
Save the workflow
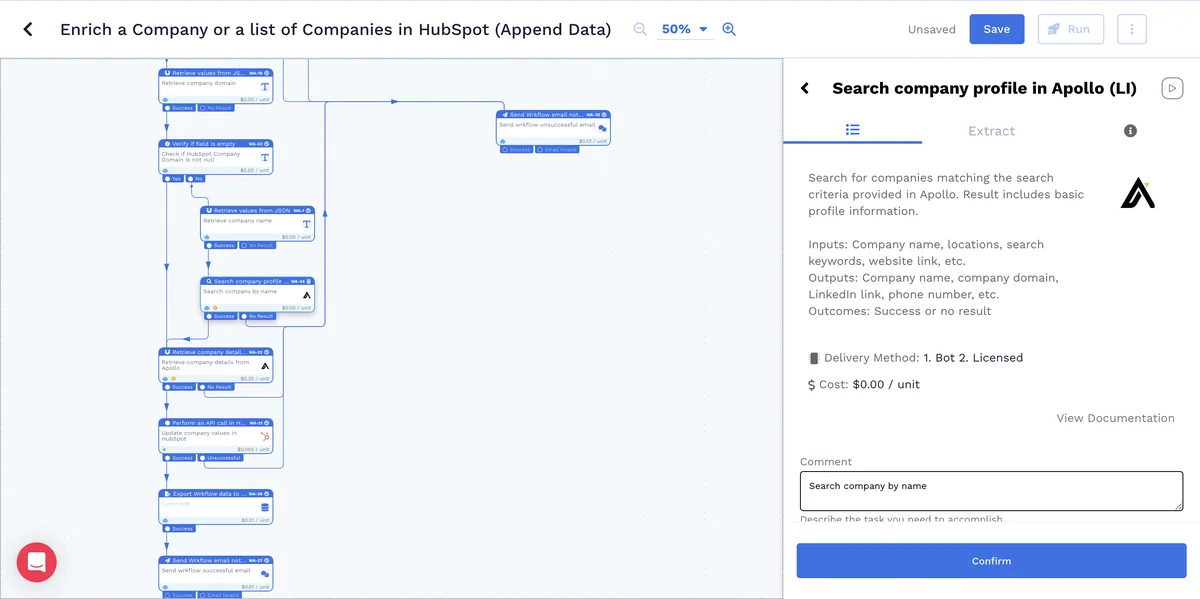coord(997,29)
